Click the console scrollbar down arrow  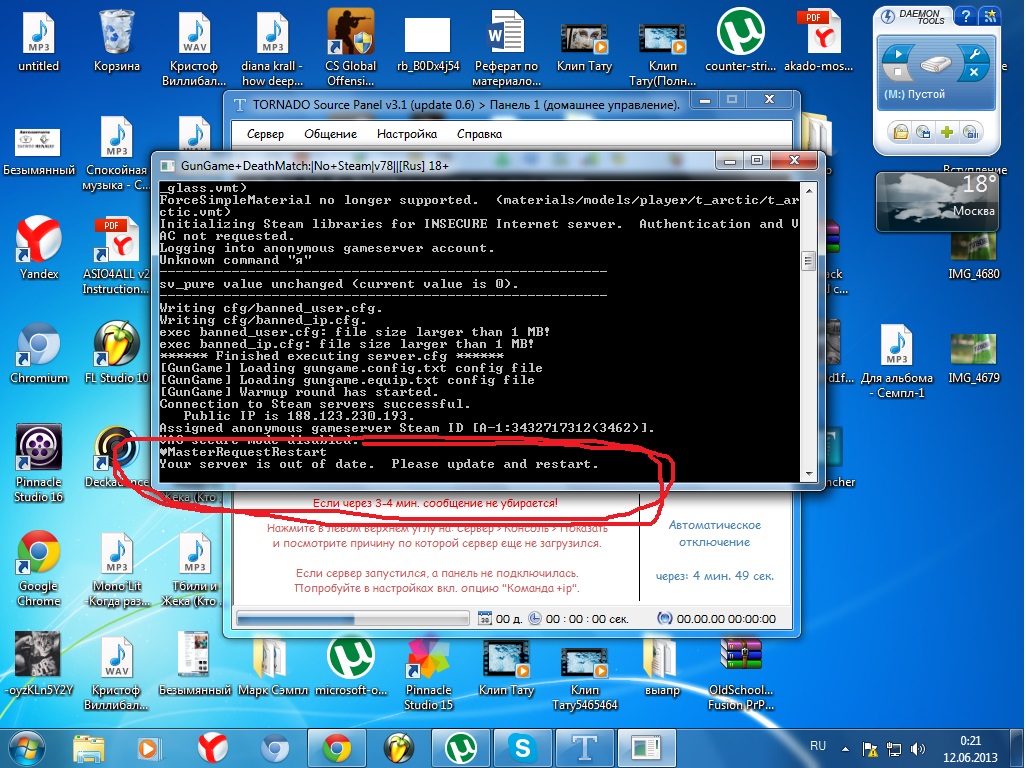tap(809, 474)
